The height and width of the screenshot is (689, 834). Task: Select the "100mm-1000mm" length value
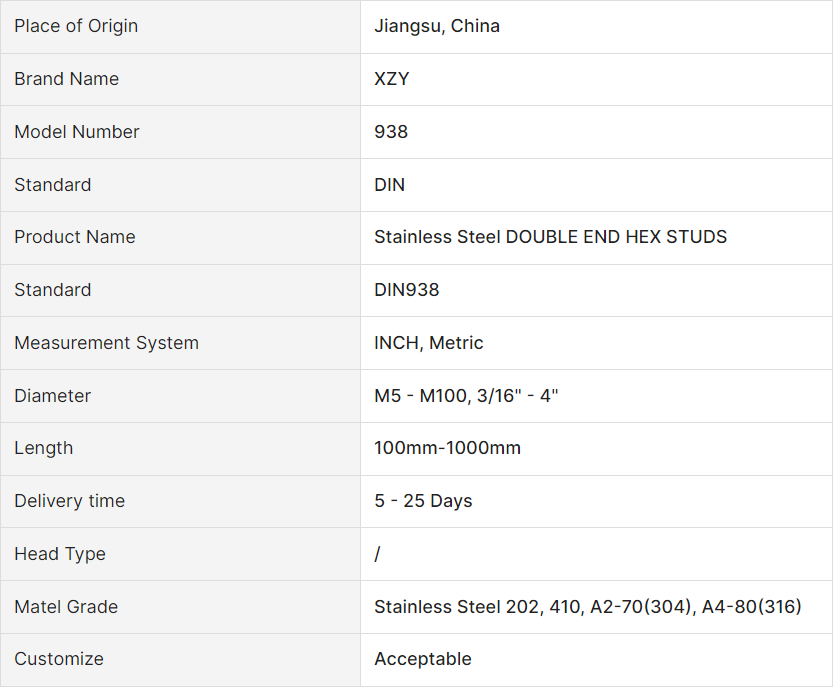[x=447, y=448]
